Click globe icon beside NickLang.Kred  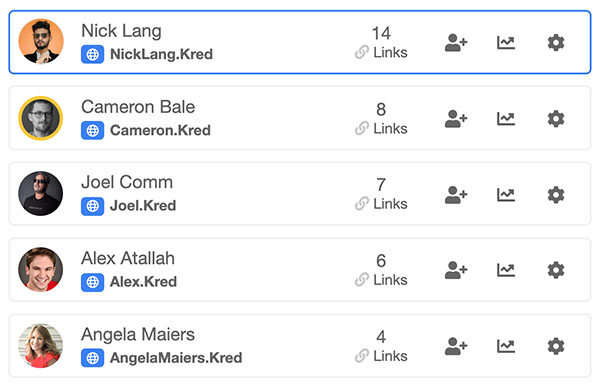[92, 54]
